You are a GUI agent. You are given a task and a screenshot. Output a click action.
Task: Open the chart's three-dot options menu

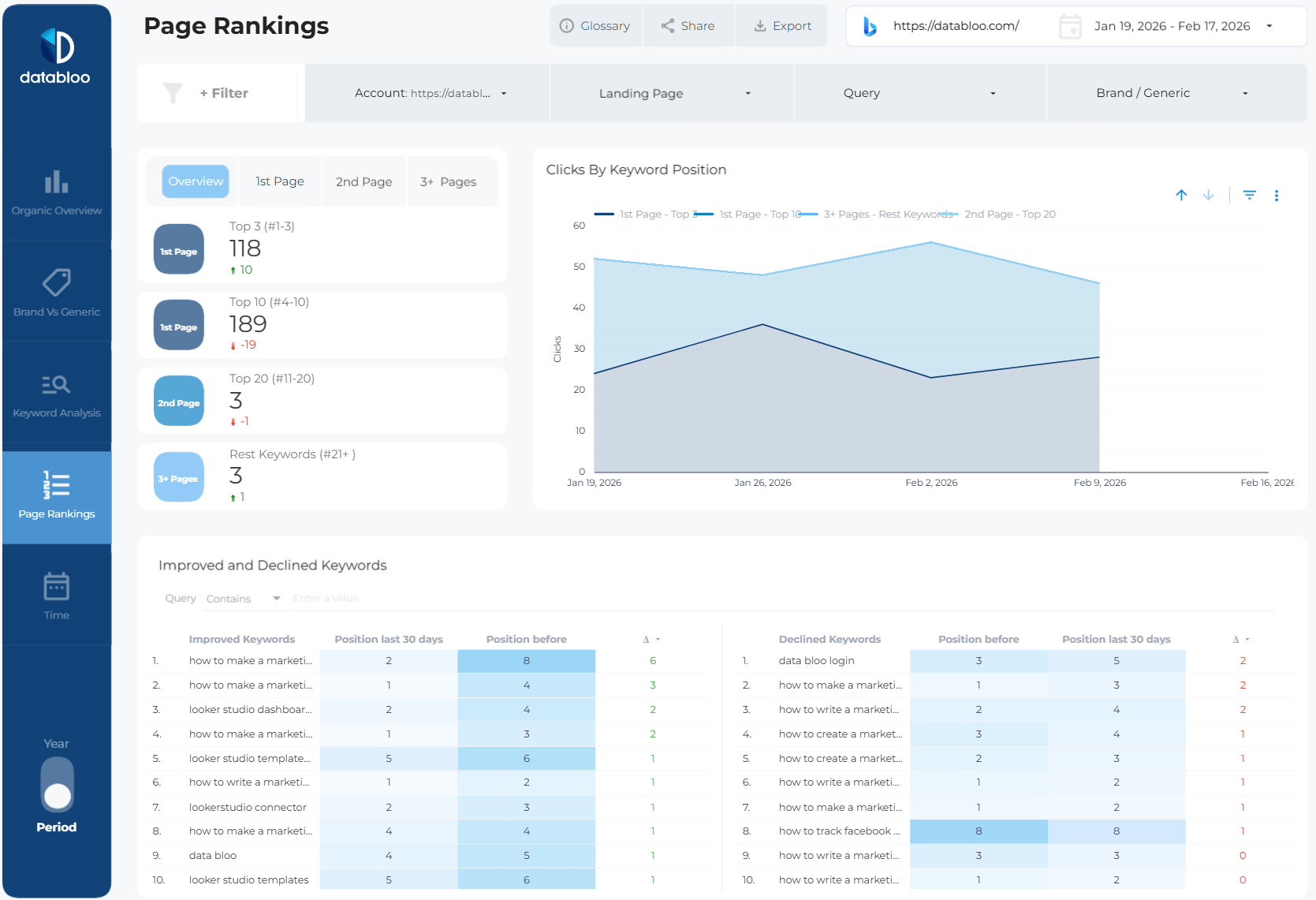click(1276, 196)
